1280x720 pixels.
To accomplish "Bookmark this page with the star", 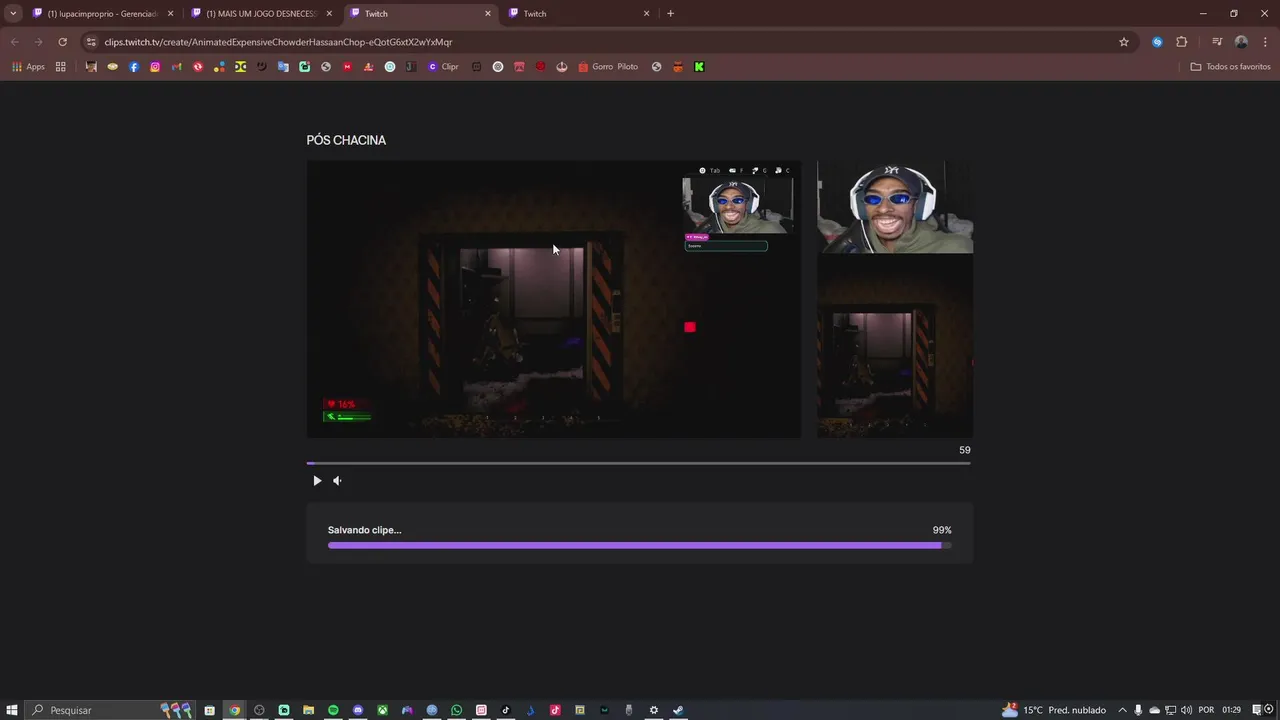I will [1124, 42].
